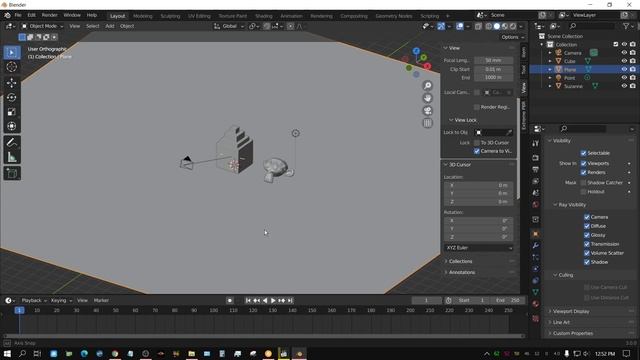Toggle Camera to View lock checkbox
This screenshot has width=640, height=360.
(476, 151)
